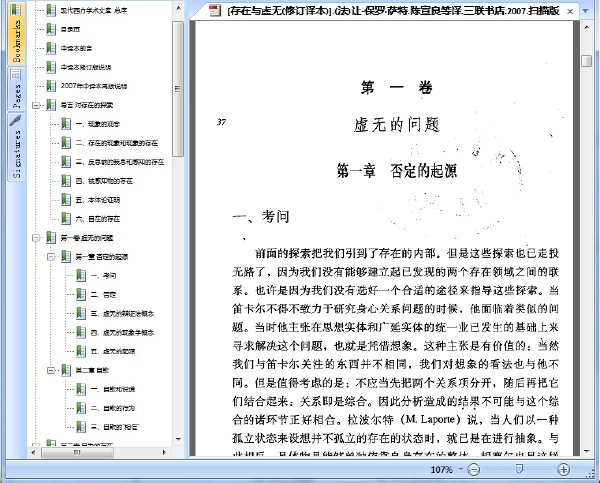Go to bookmark 五、本体论证明
The height and width of the screenshot is (483, 600).
(98, 200)
